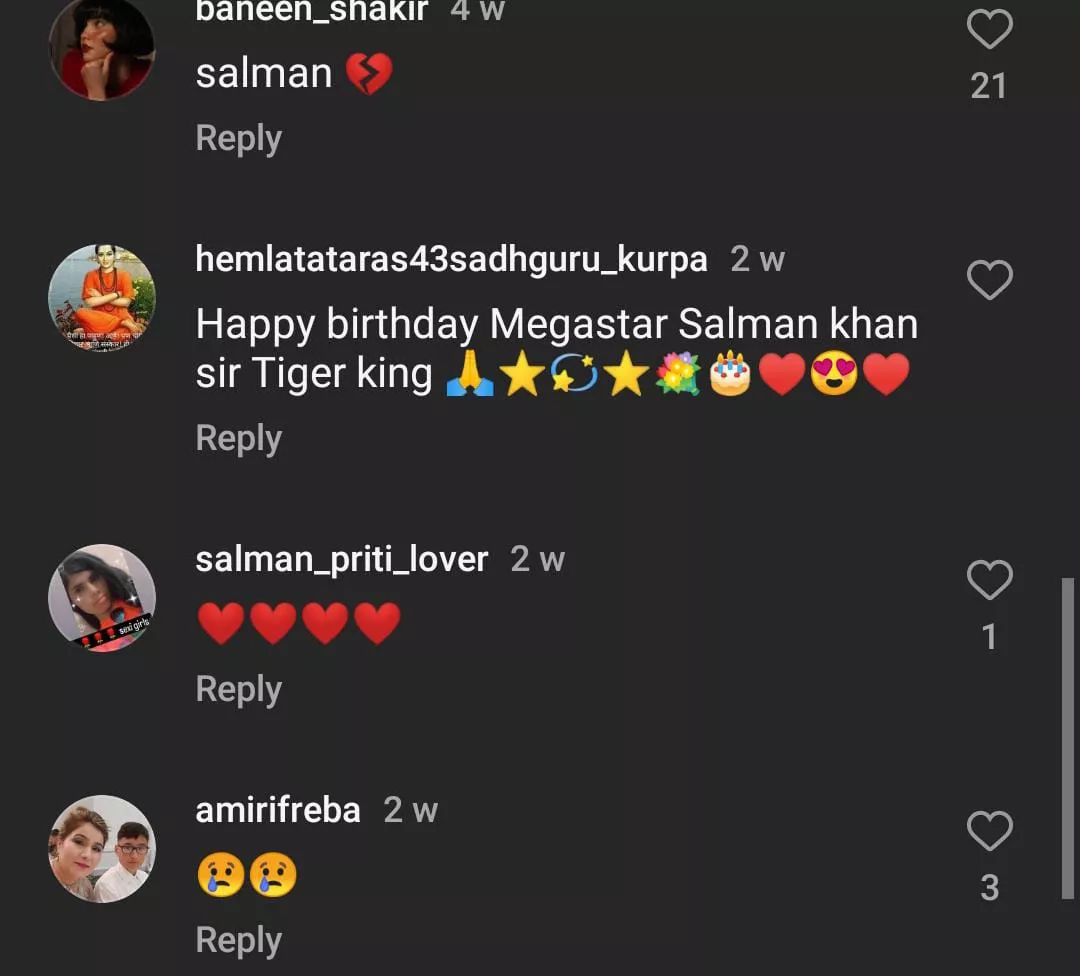Open baneen_shakir username link
Image resolution: width=1080 pixels, height=976 pixels.
[311, 12]
